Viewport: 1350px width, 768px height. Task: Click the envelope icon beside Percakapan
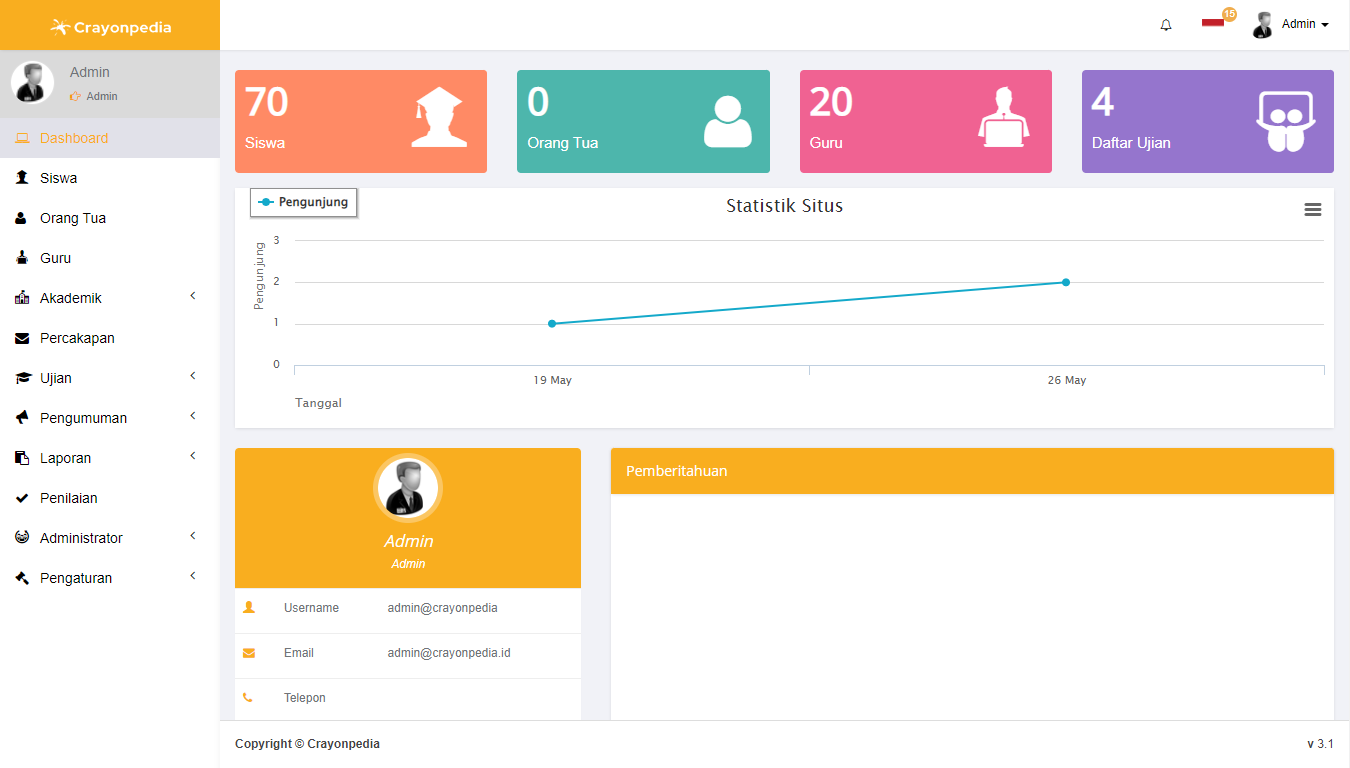coord(22,338)
